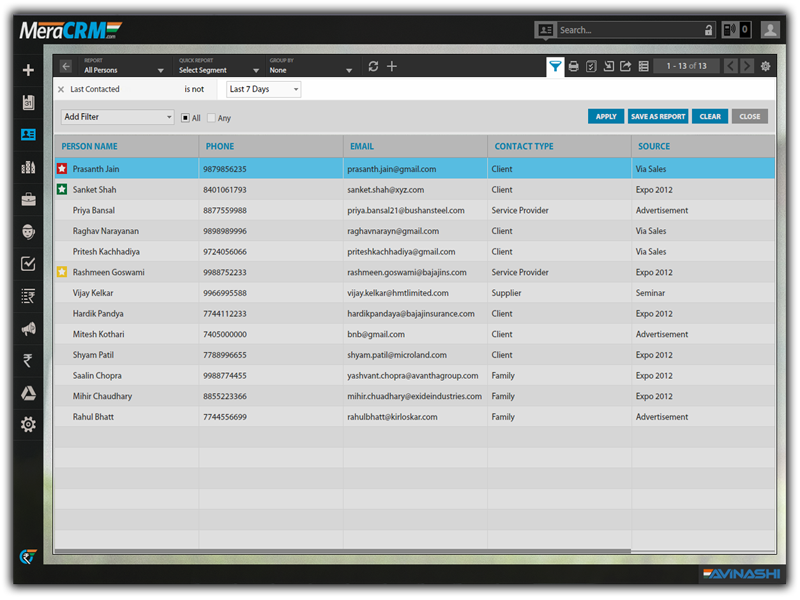Select the Priya Bansal row
This screenshot has width=800, height=600.
(415, 210)
